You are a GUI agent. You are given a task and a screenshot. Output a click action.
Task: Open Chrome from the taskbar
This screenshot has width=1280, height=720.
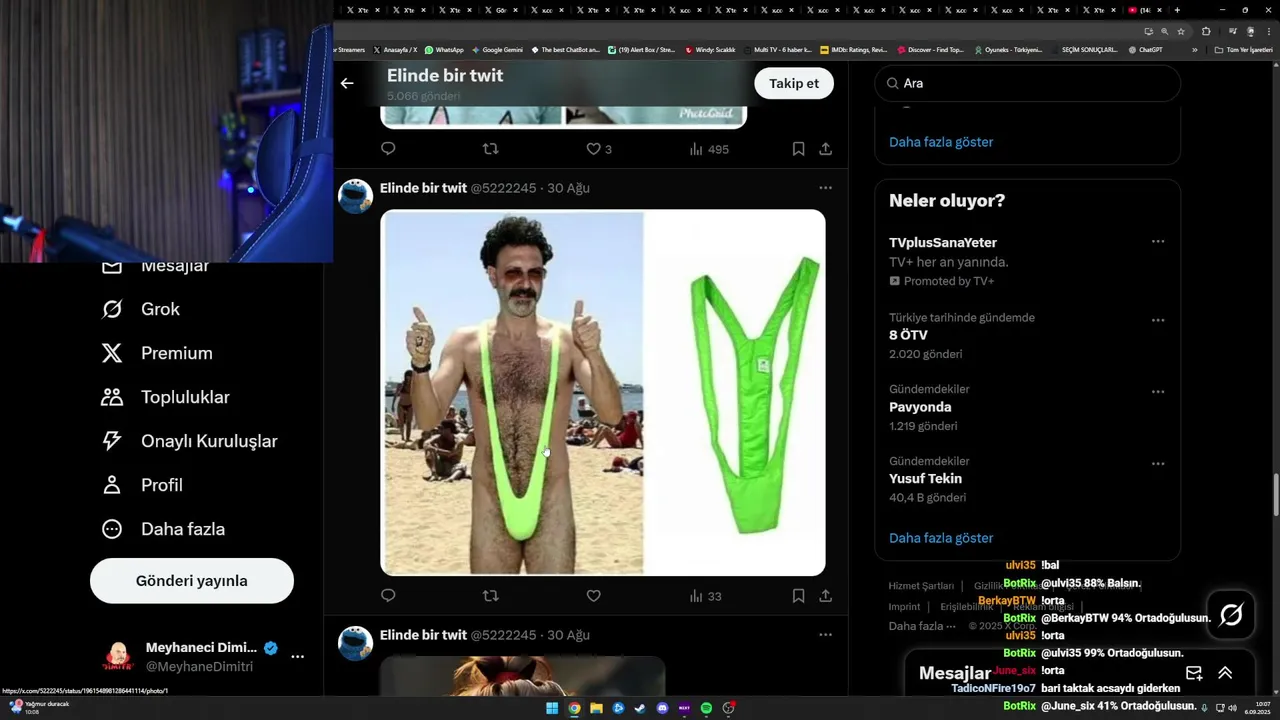574,709
